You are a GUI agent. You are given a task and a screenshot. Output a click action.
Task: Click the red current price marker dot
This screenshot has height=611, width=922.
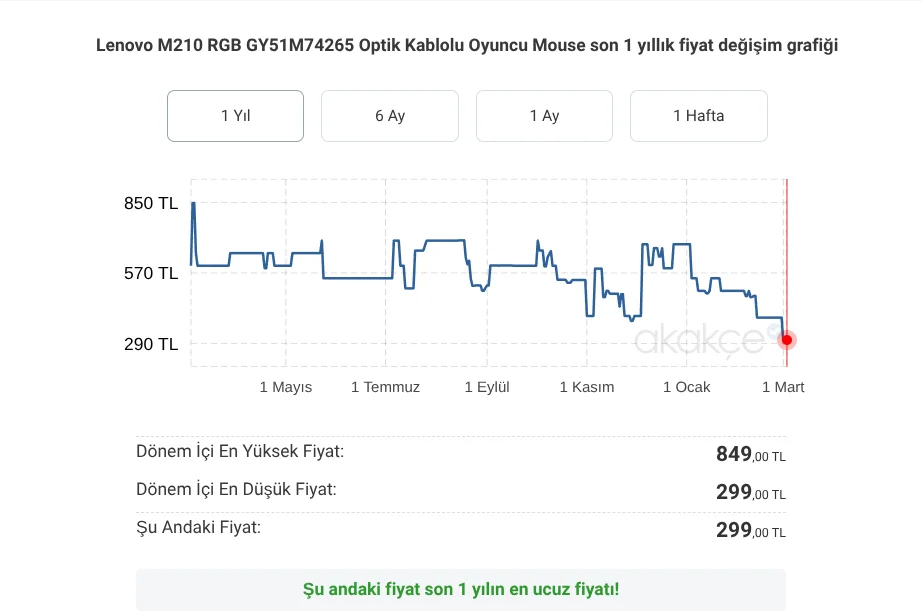point(787,340)
